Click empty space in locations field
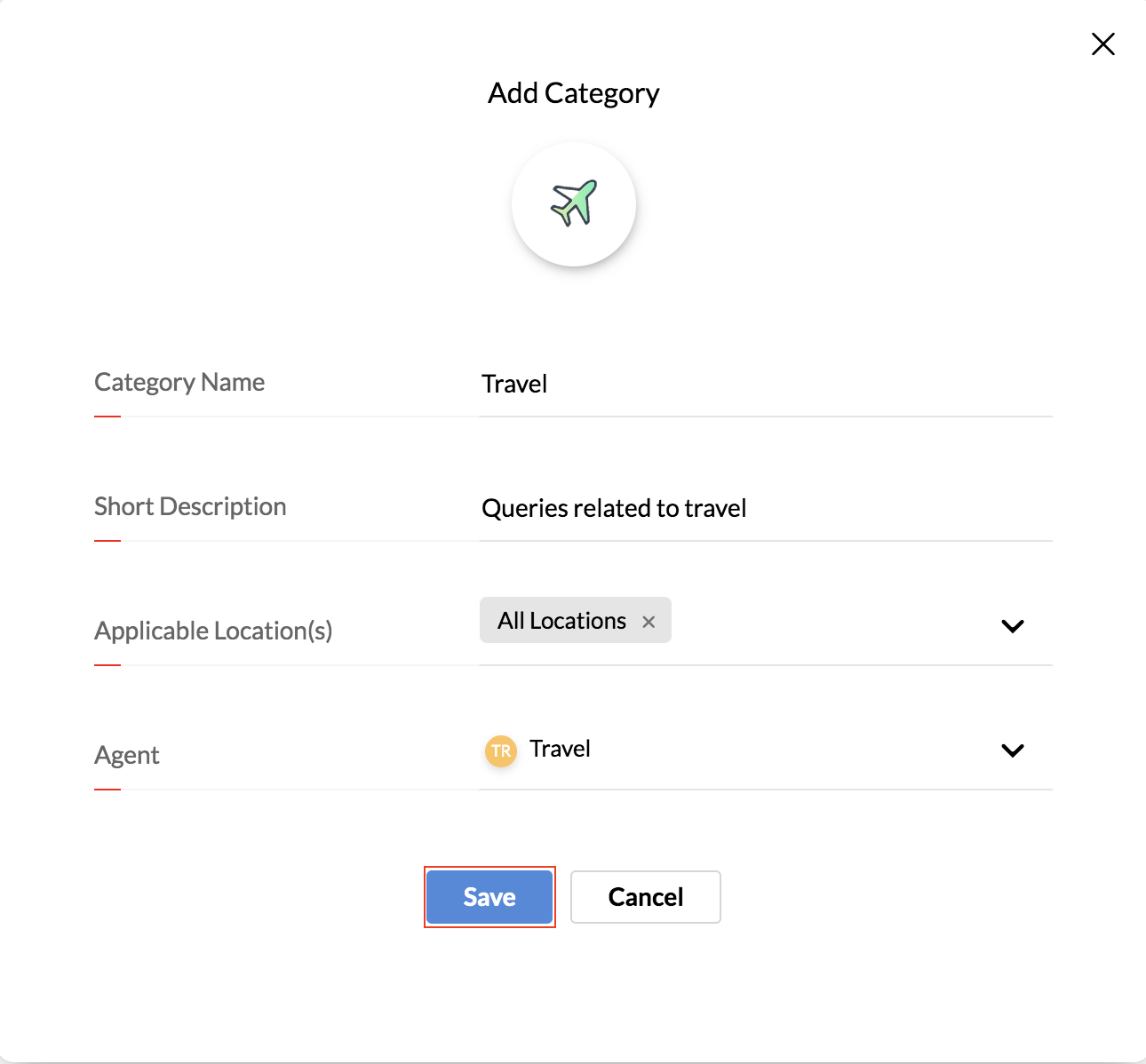1146x1064 pixels. pos(831,626)
